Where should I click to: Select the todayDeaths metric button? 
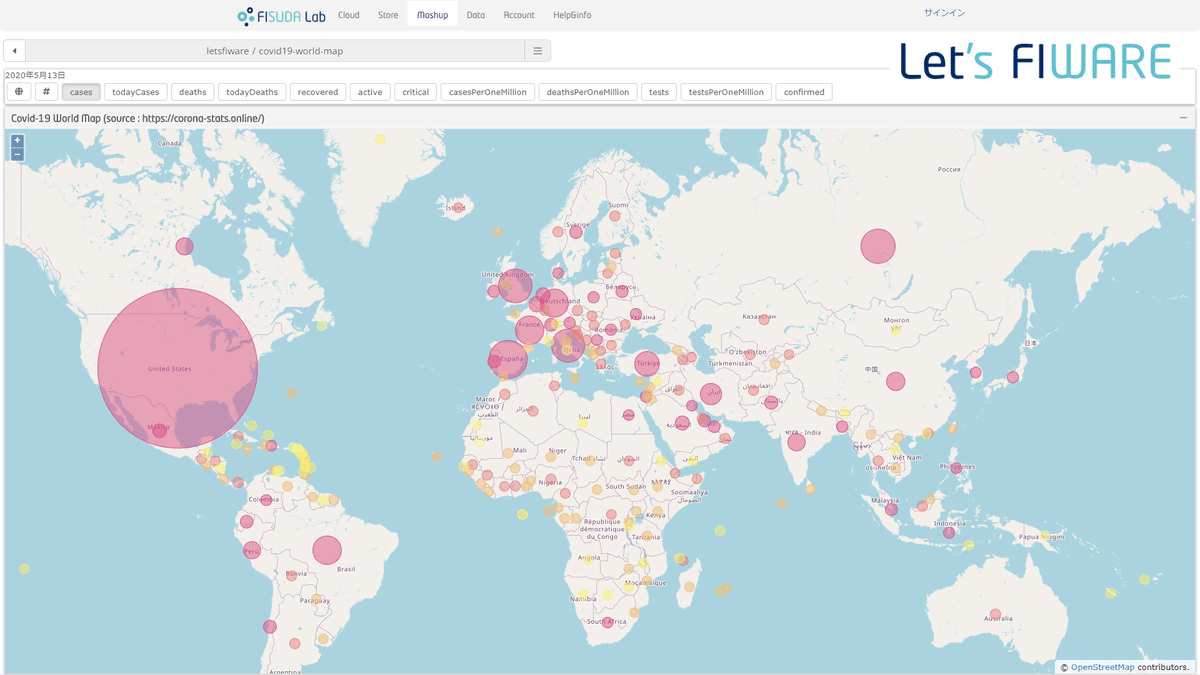252,92
